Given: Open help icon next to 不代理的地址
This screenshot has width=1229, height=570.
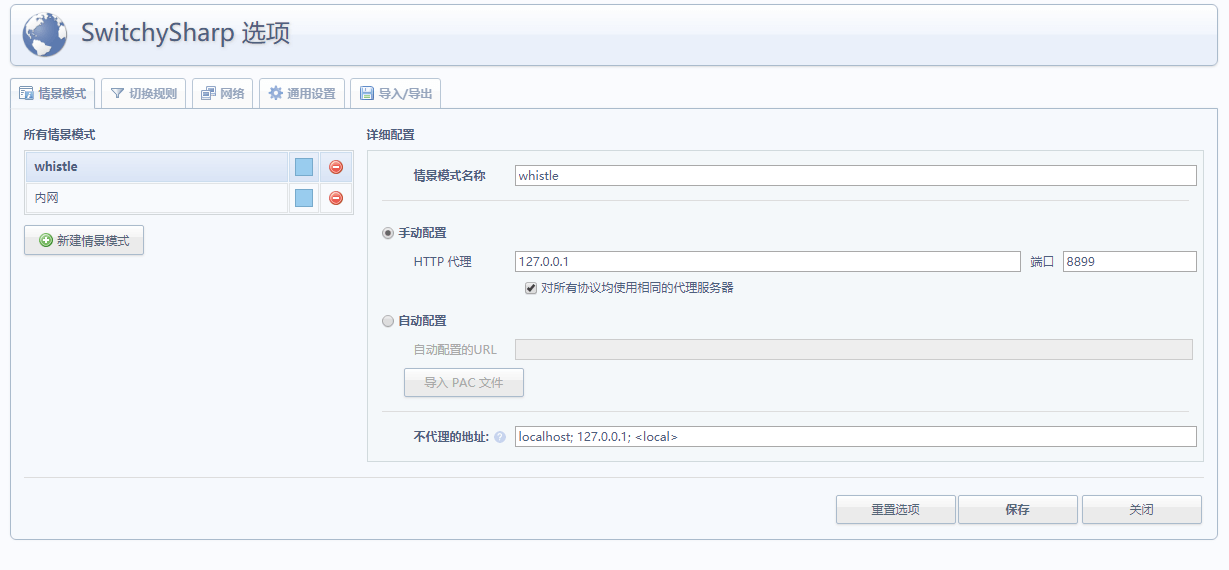Looking at the screenshot, I should (500, 437).
